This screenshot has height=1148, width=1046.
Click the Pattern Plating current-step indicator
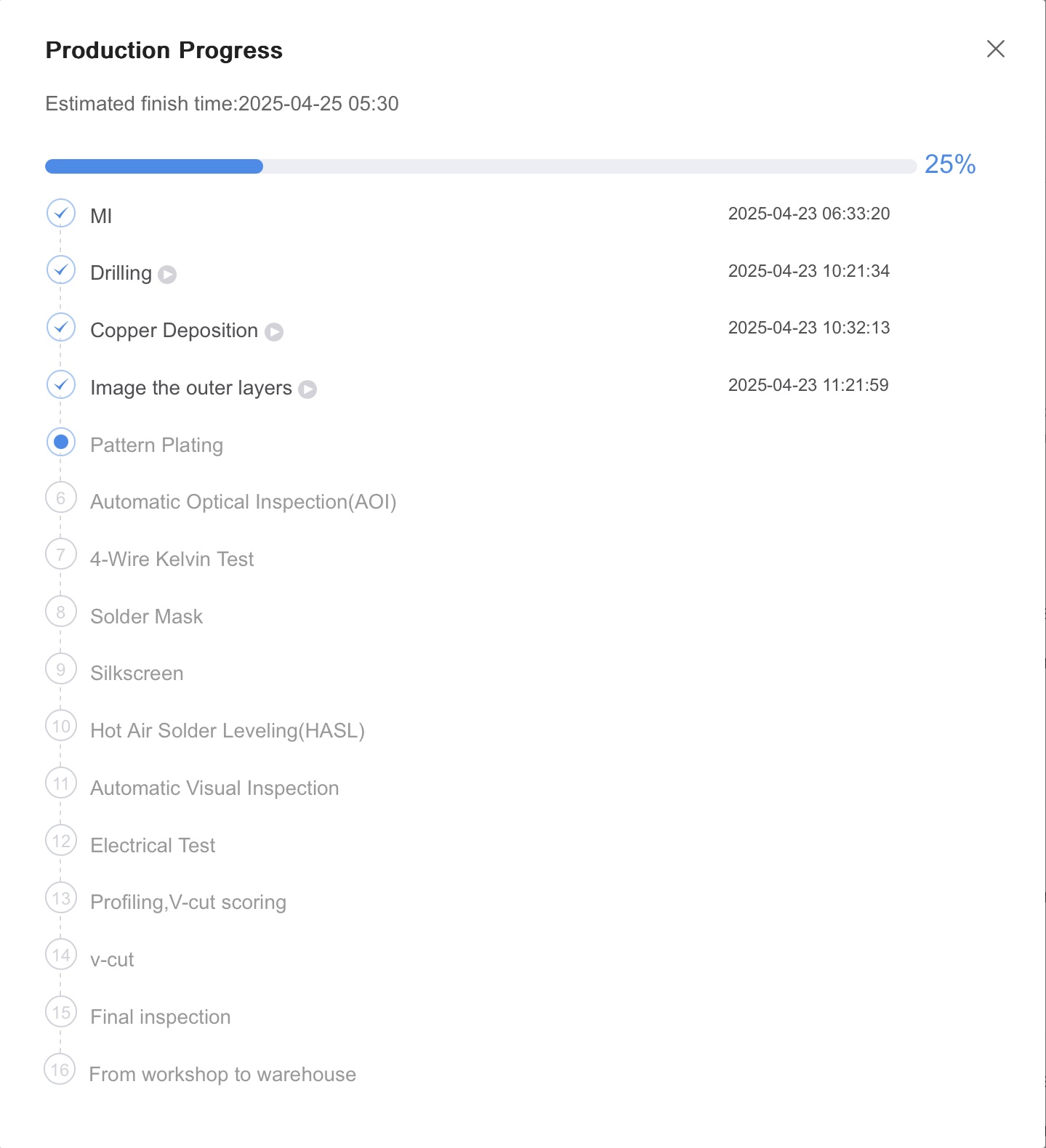point(61,442)
